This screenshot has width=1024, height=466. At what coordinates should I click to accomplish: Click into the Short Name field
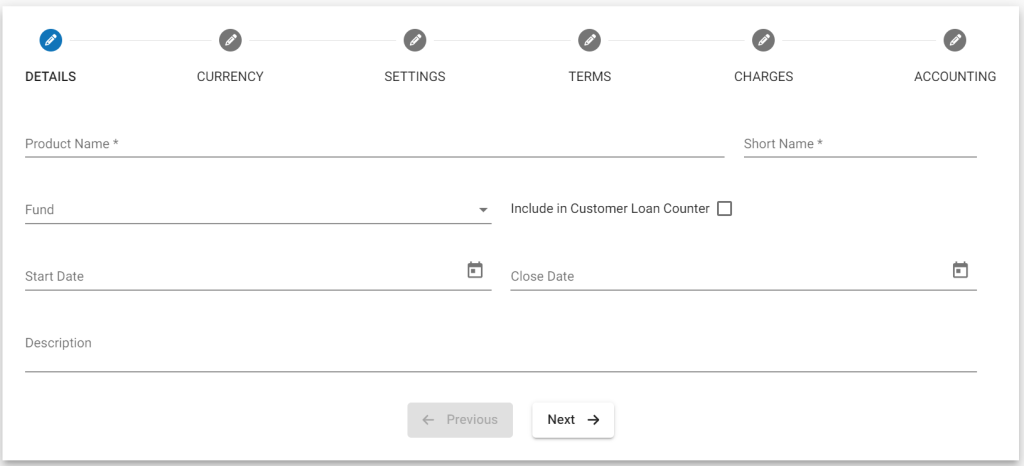click(x=859, y=144)
